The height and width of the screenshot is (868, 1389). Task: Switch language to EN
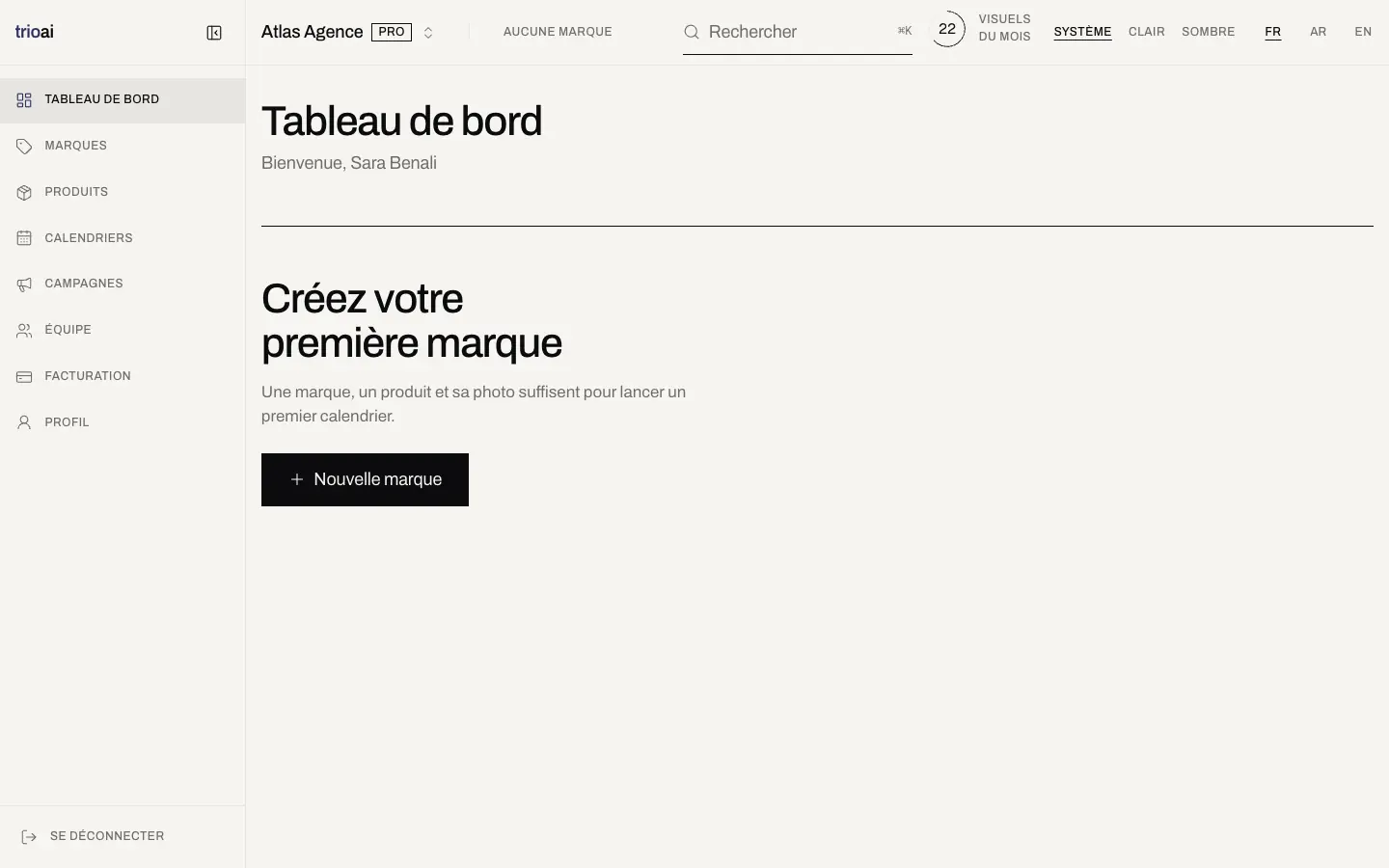[1363, 32]
